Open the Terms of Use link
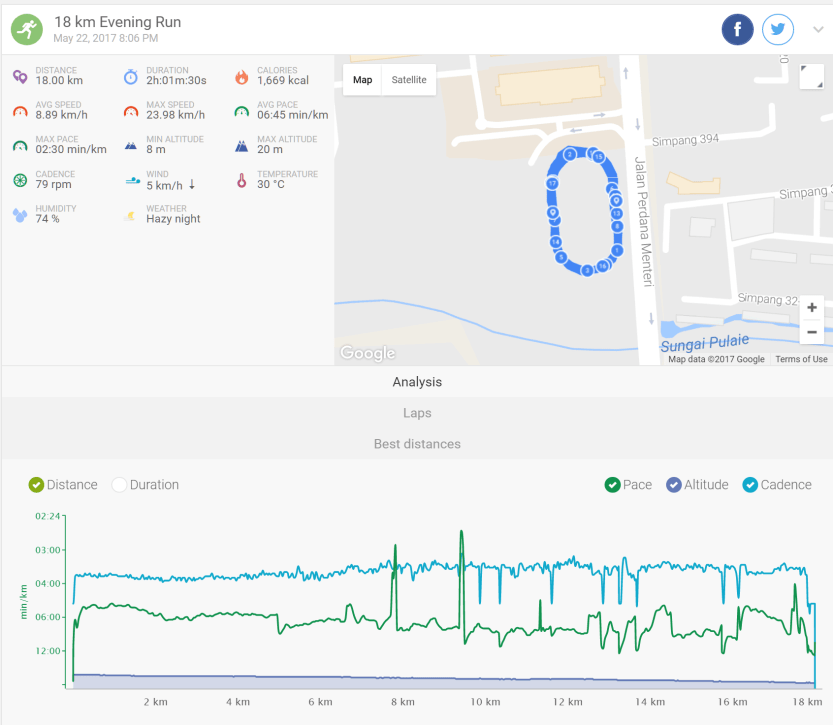This screenshot has width=833, height=725. (x=801, y=358)
